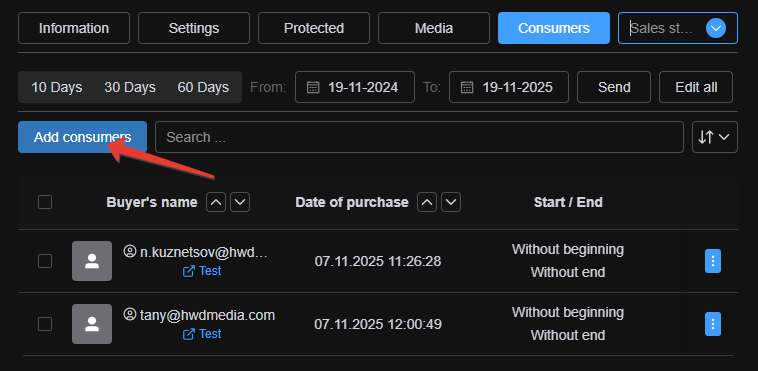Image resolution: width=758 pixels, height=371 pixels.
Task: Open the Information tab
Action: (x=74, y=28)
